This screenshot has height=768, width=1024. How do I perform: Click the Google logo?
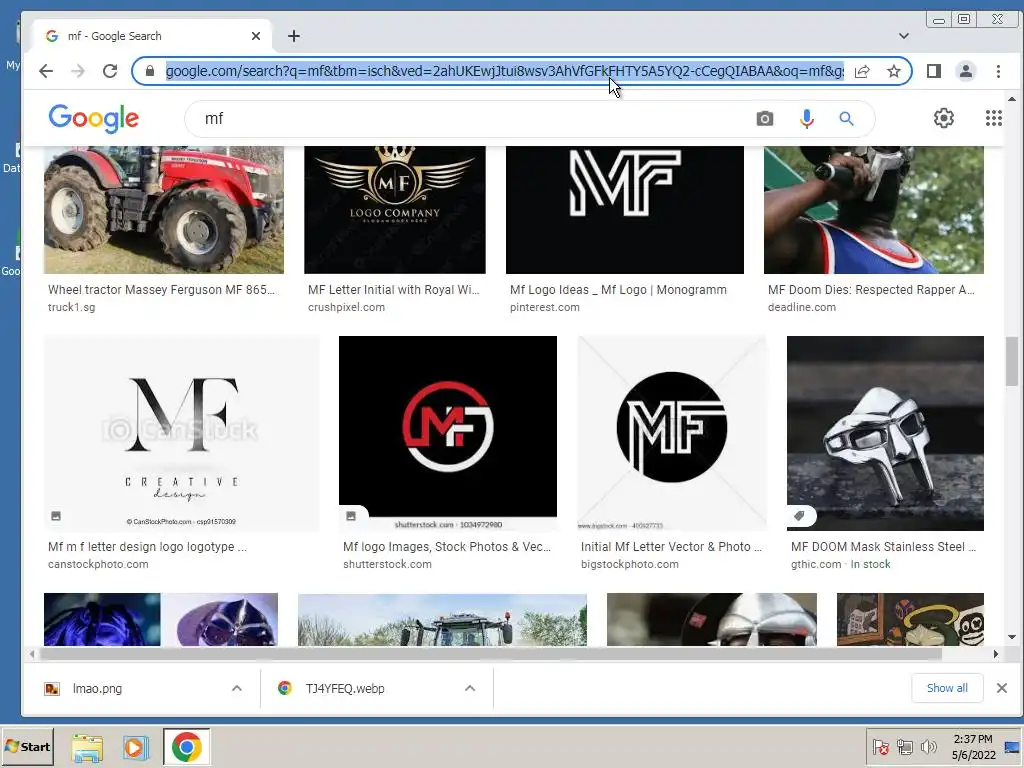(x=93, y=118)
